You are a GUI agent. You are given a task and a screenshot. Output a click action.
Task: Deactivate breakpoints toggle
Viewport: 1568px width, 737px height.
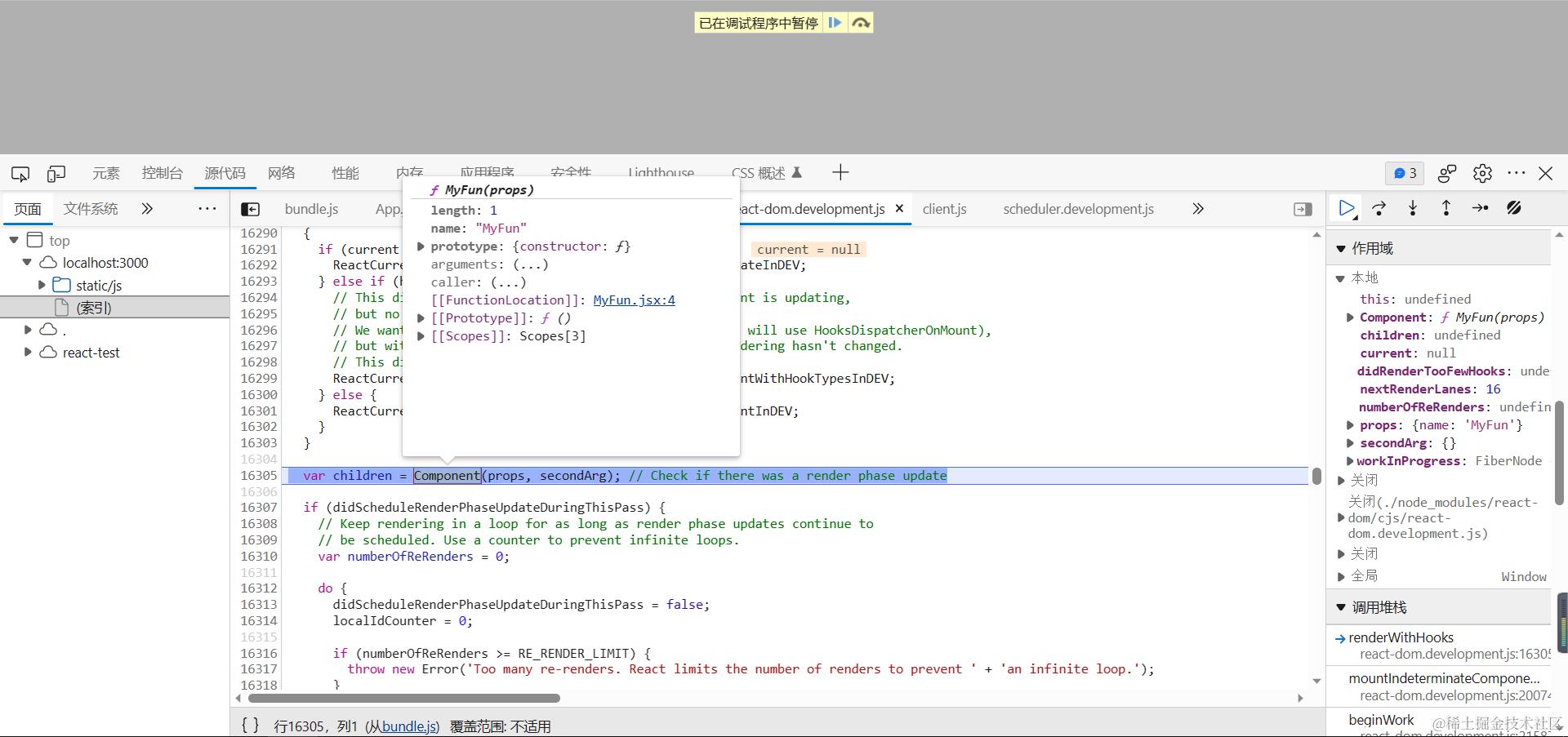(x=1514, y=208)
